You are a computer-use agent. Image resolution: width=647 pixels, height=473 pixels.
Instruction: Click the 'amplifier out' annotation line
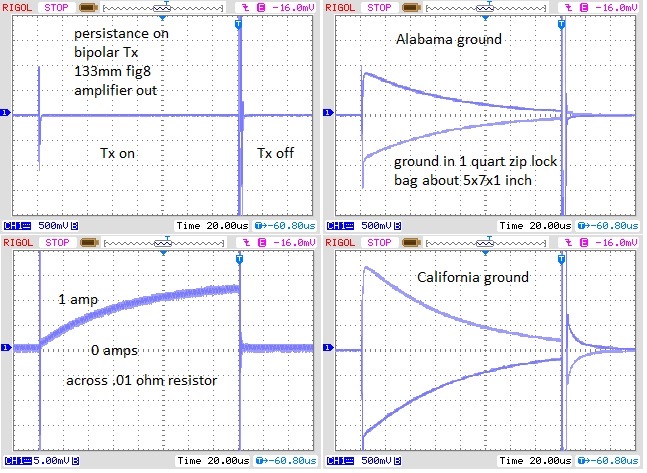(x=116, y=90)
